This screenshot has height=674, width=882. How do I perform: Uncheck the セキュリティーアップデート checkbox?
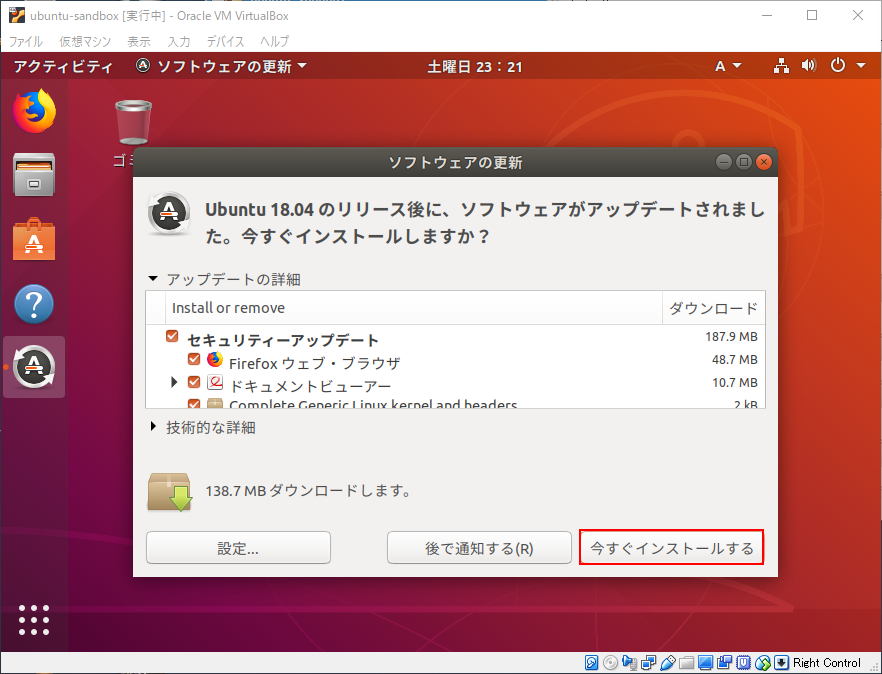click(x=172, y=336)
